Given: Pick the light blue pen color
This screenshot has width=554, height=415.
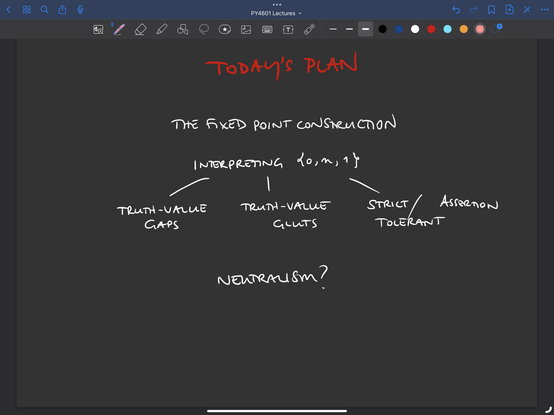Looking at the screenshot, I should [447, 29].
